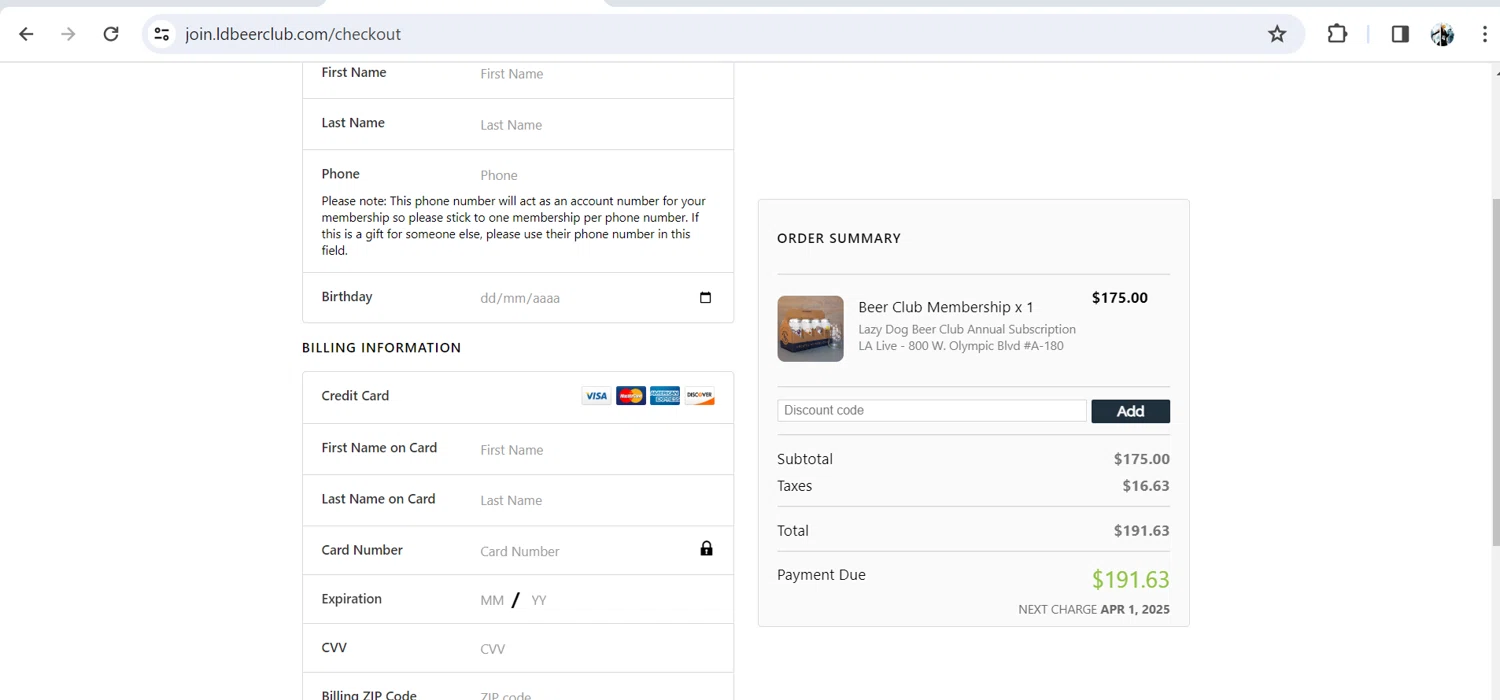The height and width of the screenshot is (700, 1500).
Task: Click the green Payment Due $191.63
Action: coord(1131,579)
